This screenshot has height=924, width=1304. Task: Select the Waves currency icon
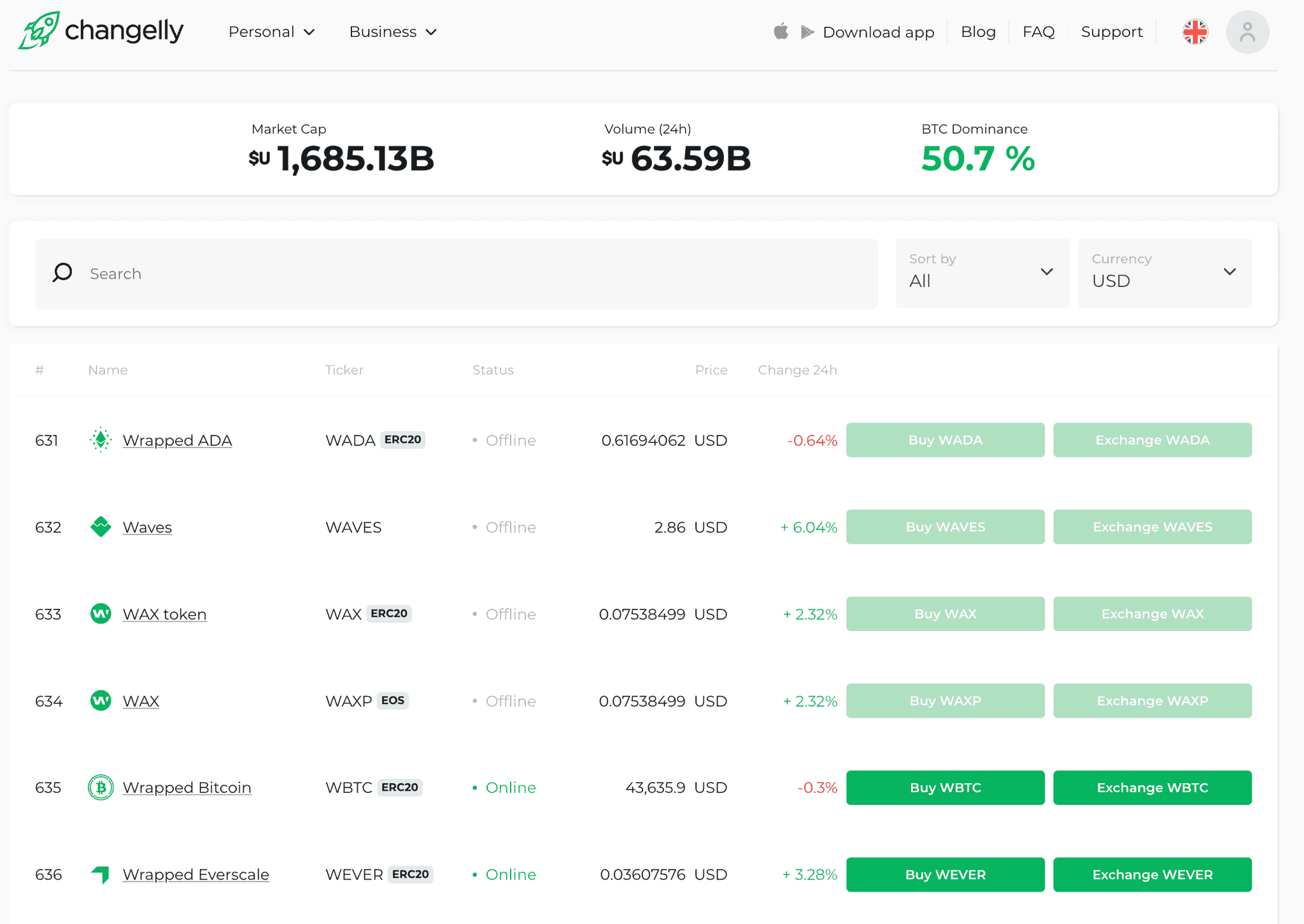click(x=101, y=527)
